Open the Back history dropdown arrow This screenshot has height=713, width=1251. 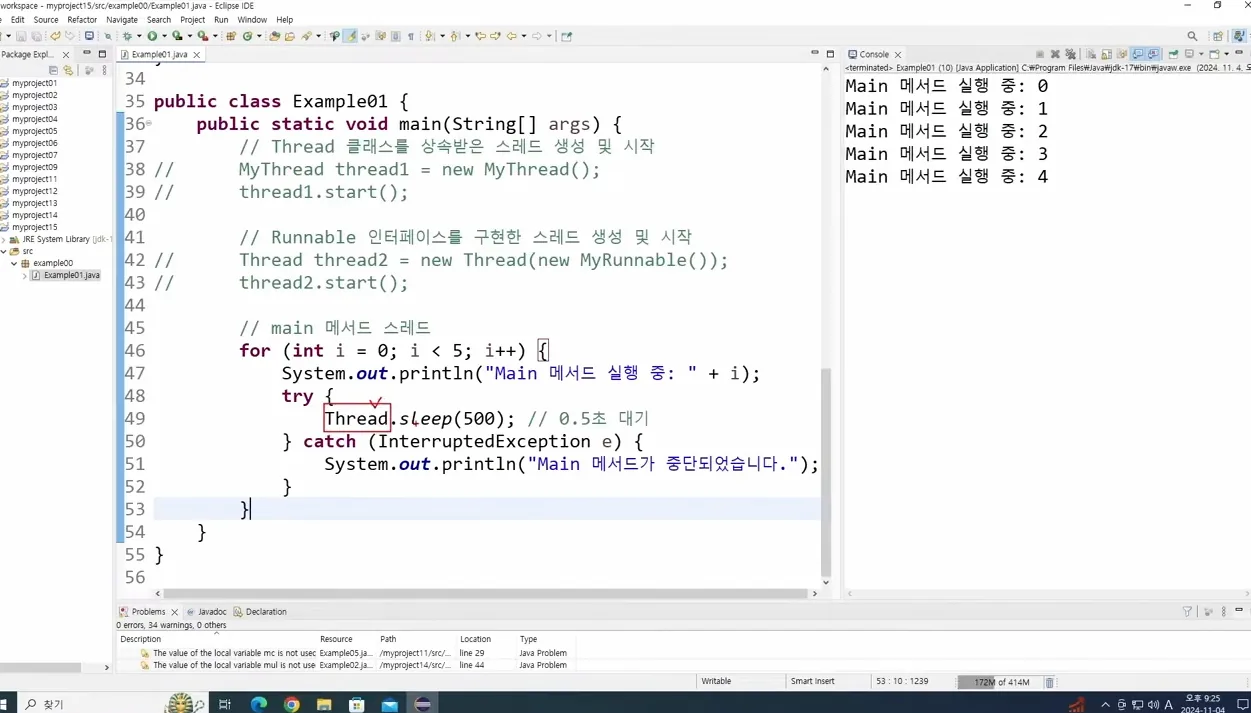click(524, 36)
